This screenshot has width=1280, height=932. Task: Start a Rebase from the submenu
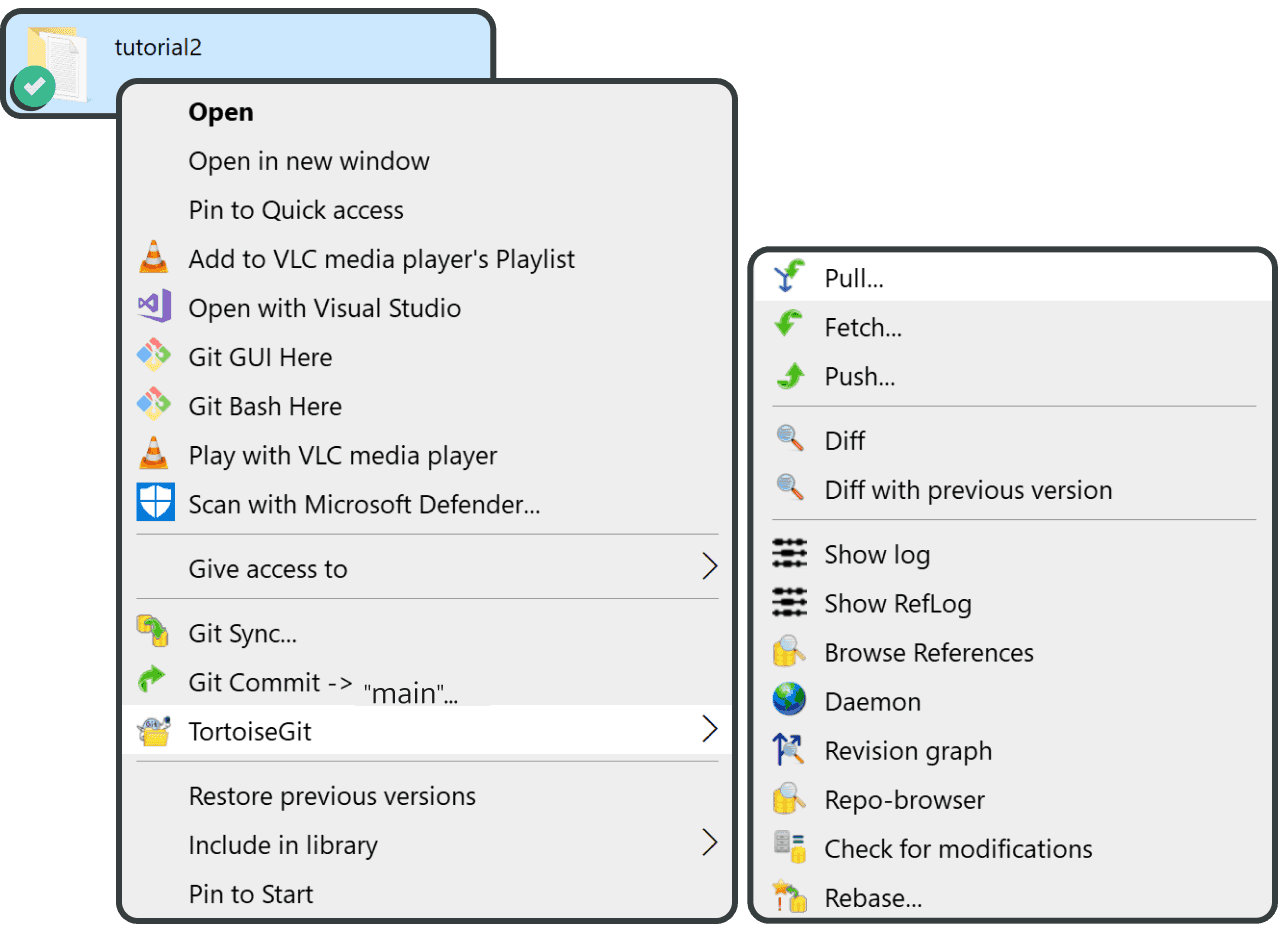pyautogui.click(x=873, y=897)
